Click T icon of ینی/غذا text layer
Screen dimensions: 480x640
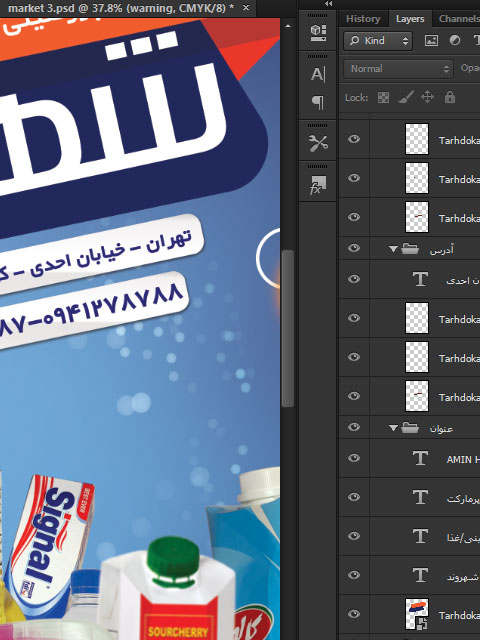pyautogui.click(x=420, y=536)
